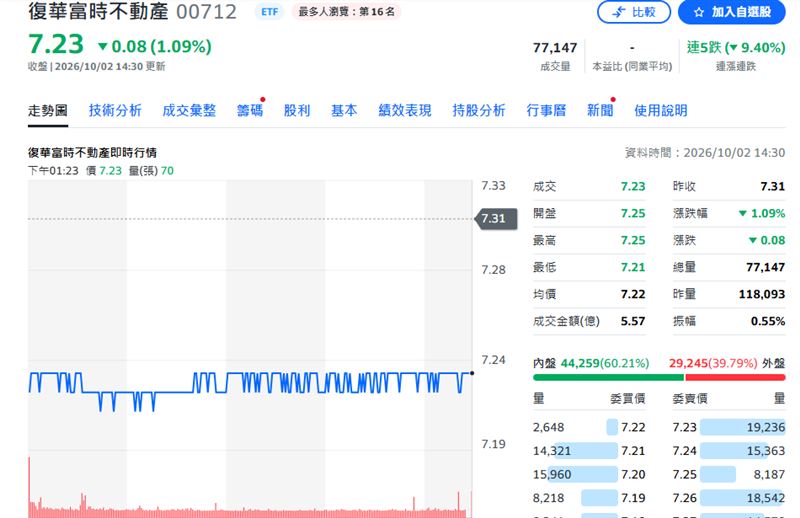Click the 最低 value 7.21
This screenshot has width=800, height=518.
point(633,267)
